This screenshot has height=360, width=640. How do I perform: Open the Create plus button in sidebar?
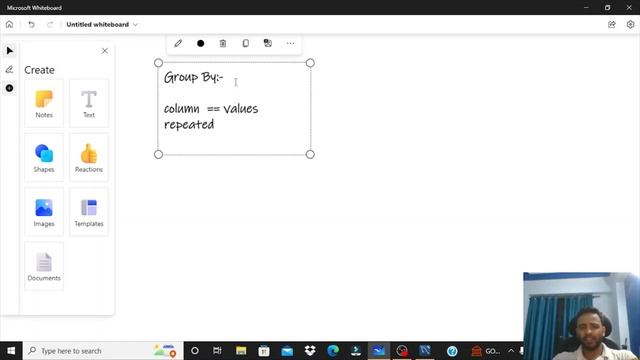(9, 88)
